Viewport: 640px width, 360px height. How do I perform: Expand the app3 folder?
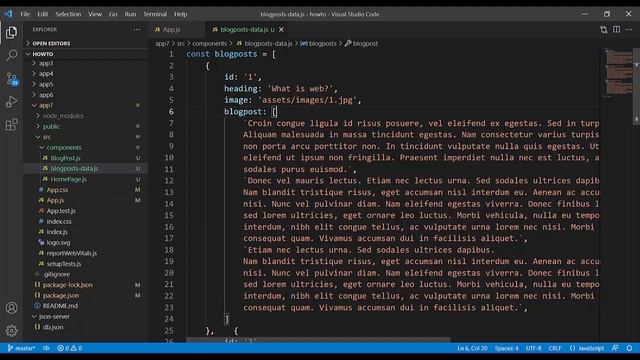pos(46,63)
